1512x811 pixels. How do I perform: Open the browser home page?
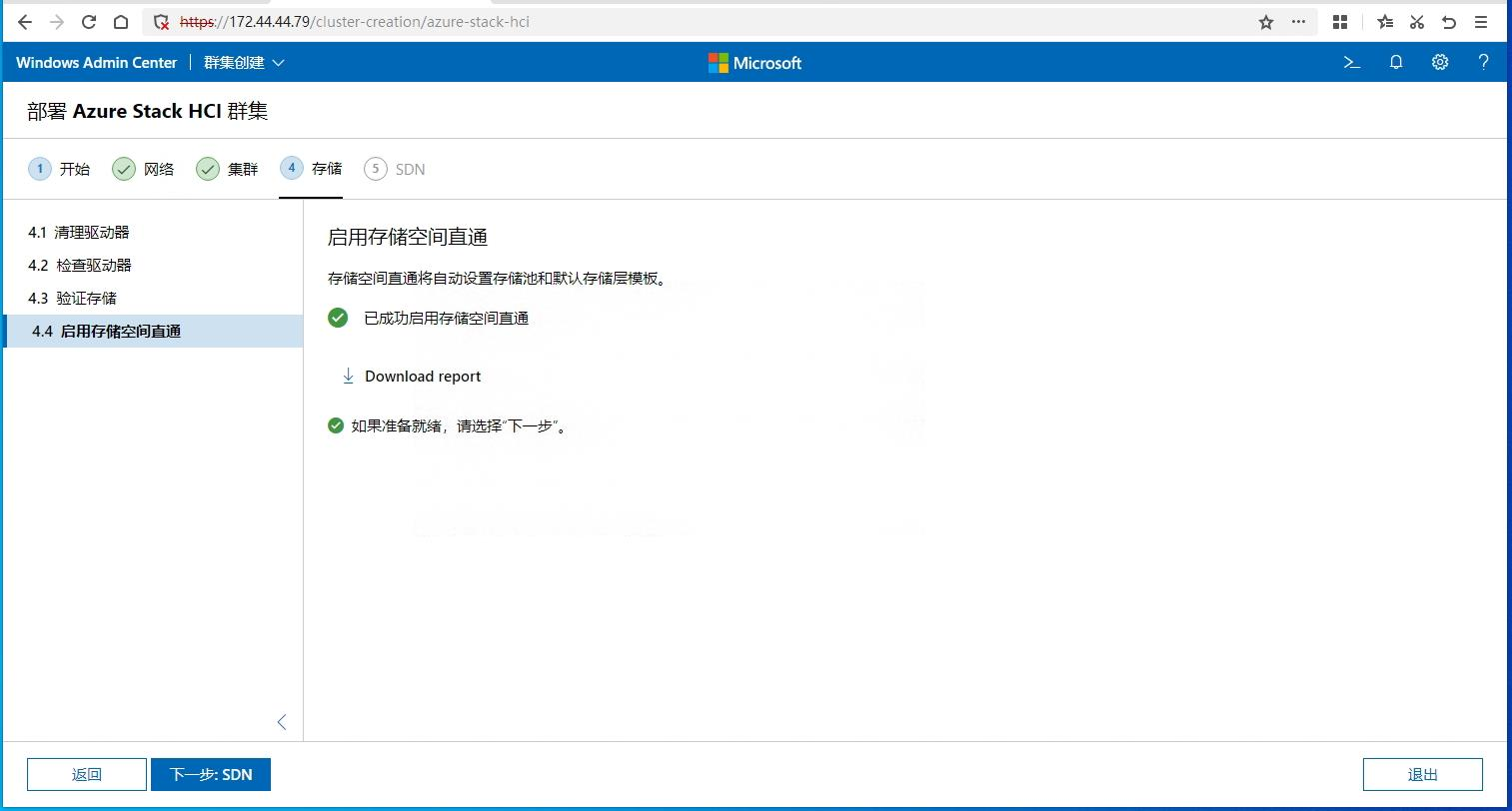[121, 22]
